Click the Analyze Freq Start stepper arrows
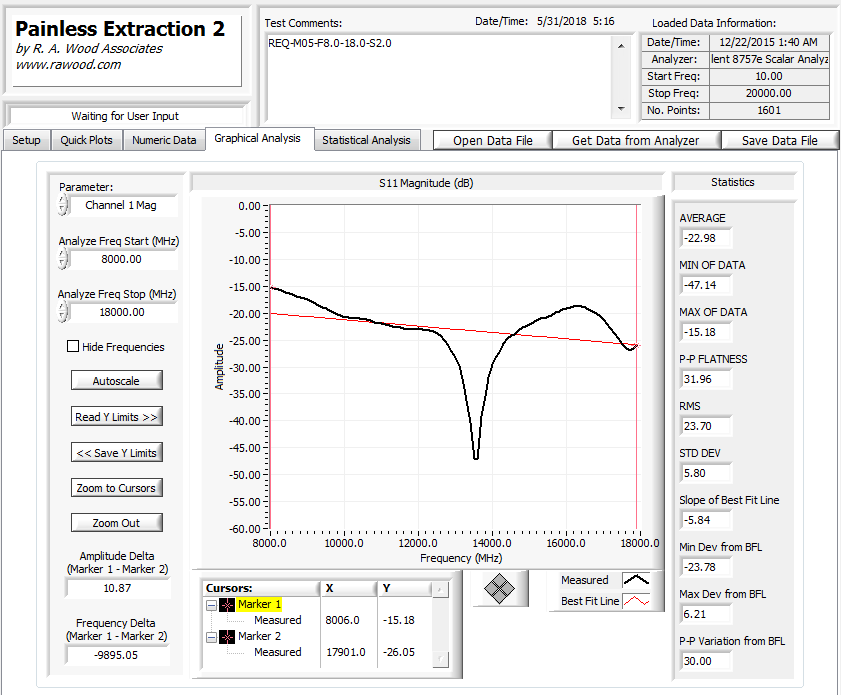This screenshot has width=841, height=695. (63, 259)
